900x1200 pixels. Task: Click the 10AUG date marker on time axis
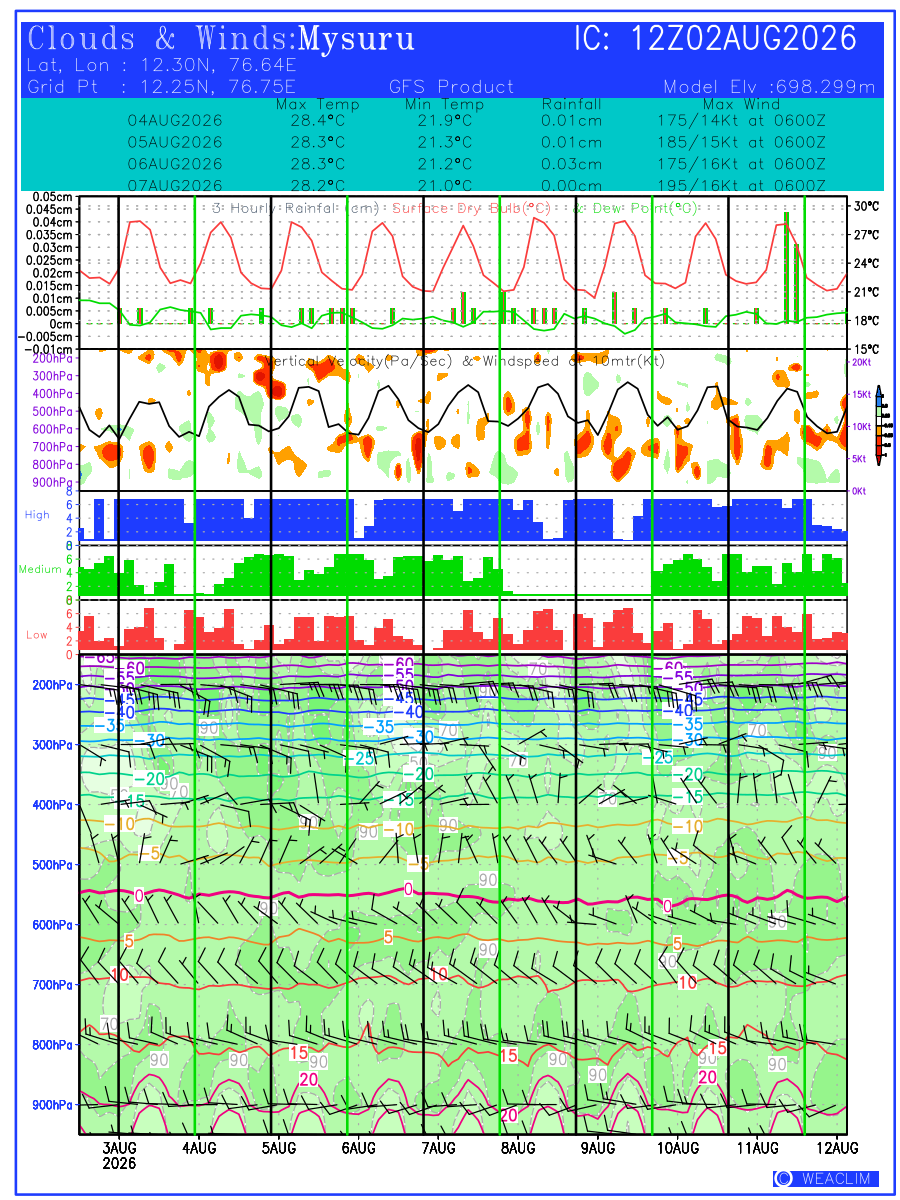(x=677, y=1147)
